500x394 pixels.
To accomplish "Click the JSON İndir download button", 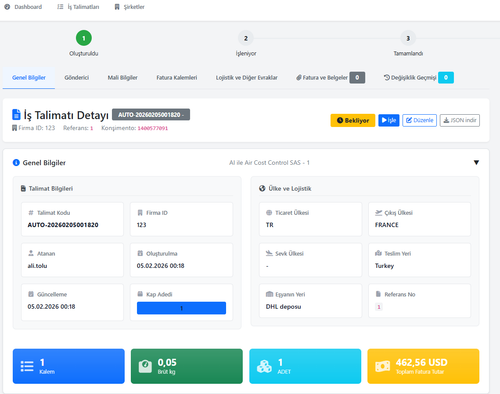I will pos(460,120).
